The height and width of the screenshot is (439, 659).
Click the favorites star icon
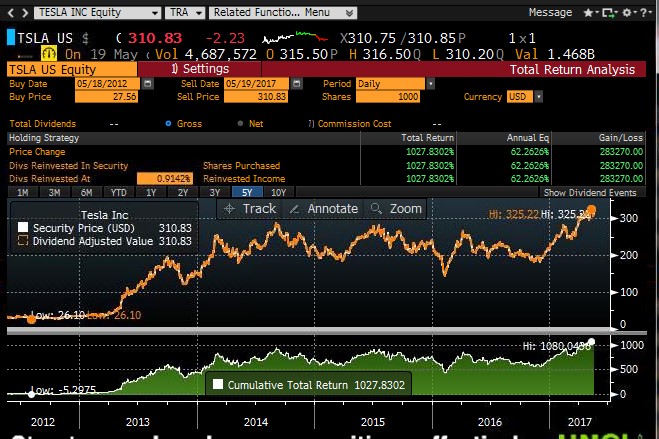coord(587,12)
